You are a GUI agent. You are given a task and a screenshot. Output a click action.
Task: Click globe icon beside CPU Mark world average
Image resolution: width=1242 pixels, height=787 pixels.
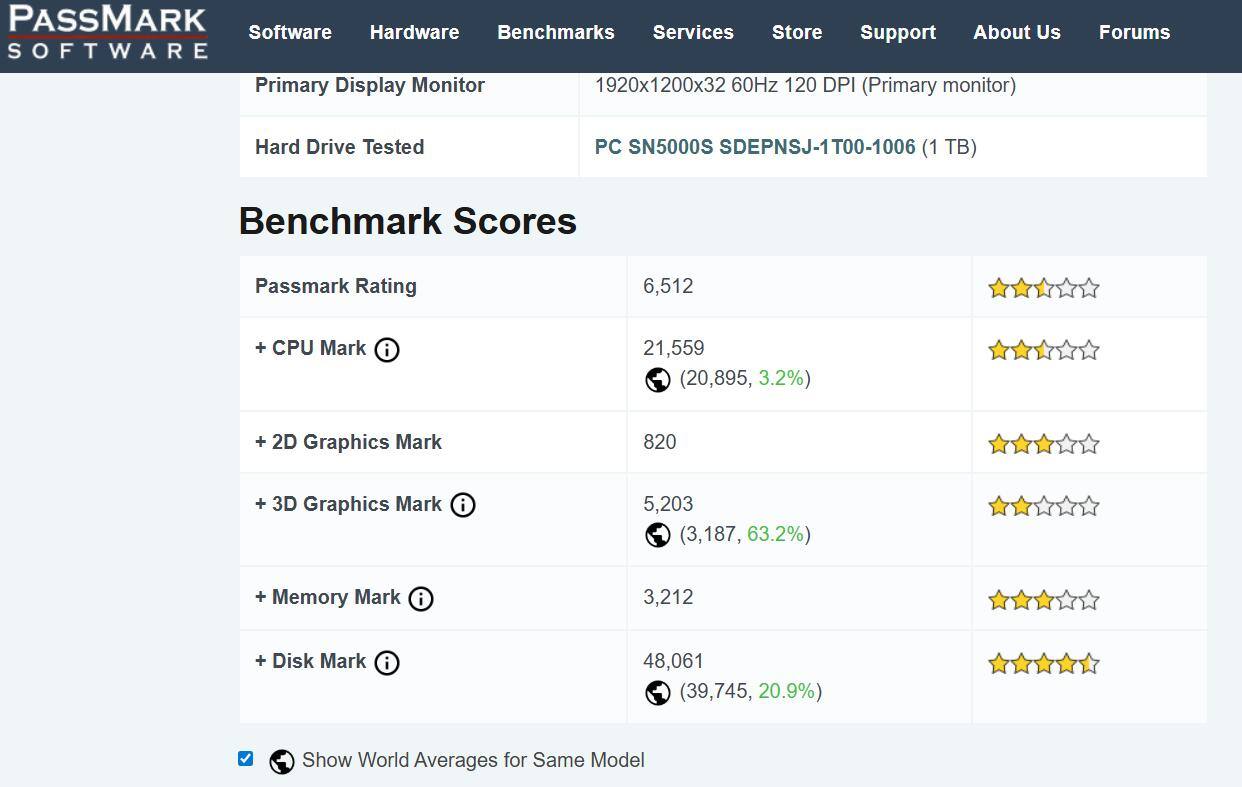click(x=657, y=380)
